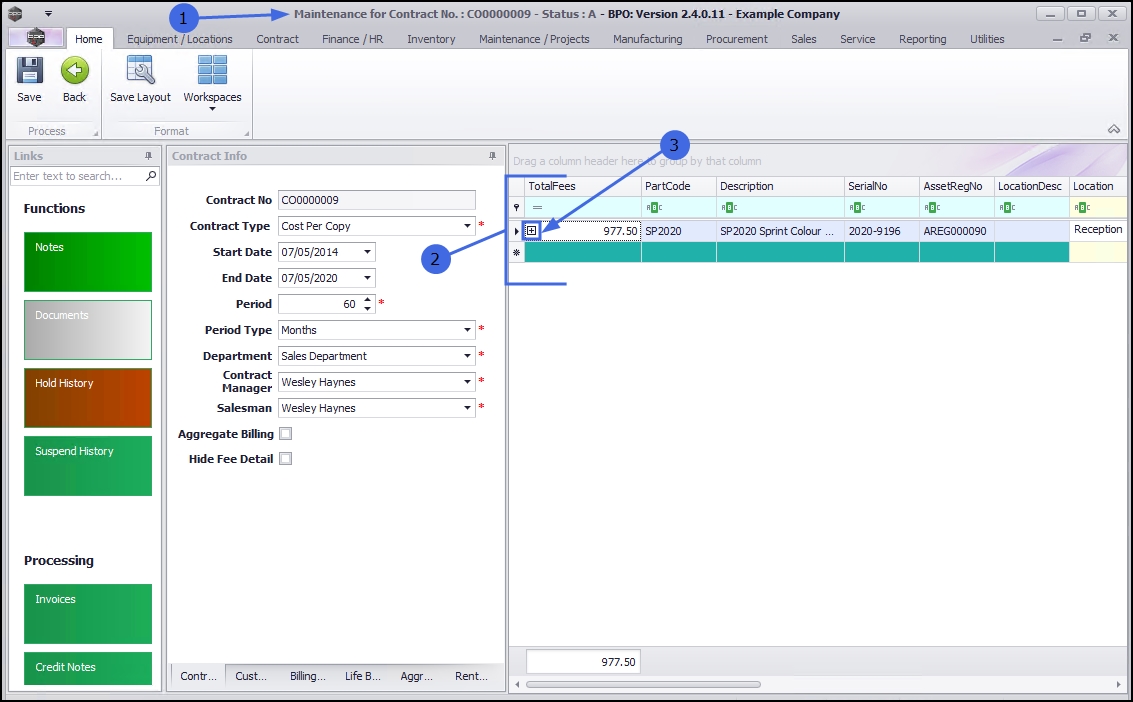The height and width of the screenshot is (702, 1133).
Task: Click the SP2020 row indicator arrow
Action: pos(516,231)
